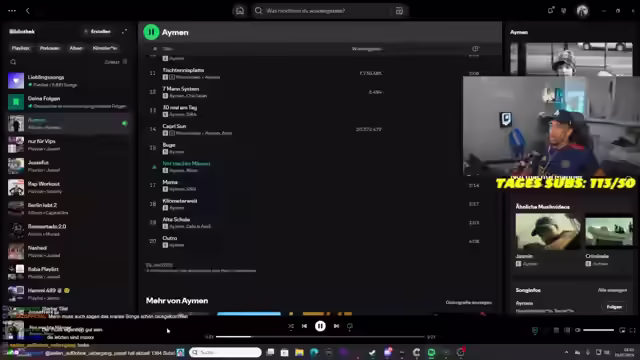This screenshot has width=640, height=360.
Task: Open Deine Folgen in library
Action: tap(69, 102)
